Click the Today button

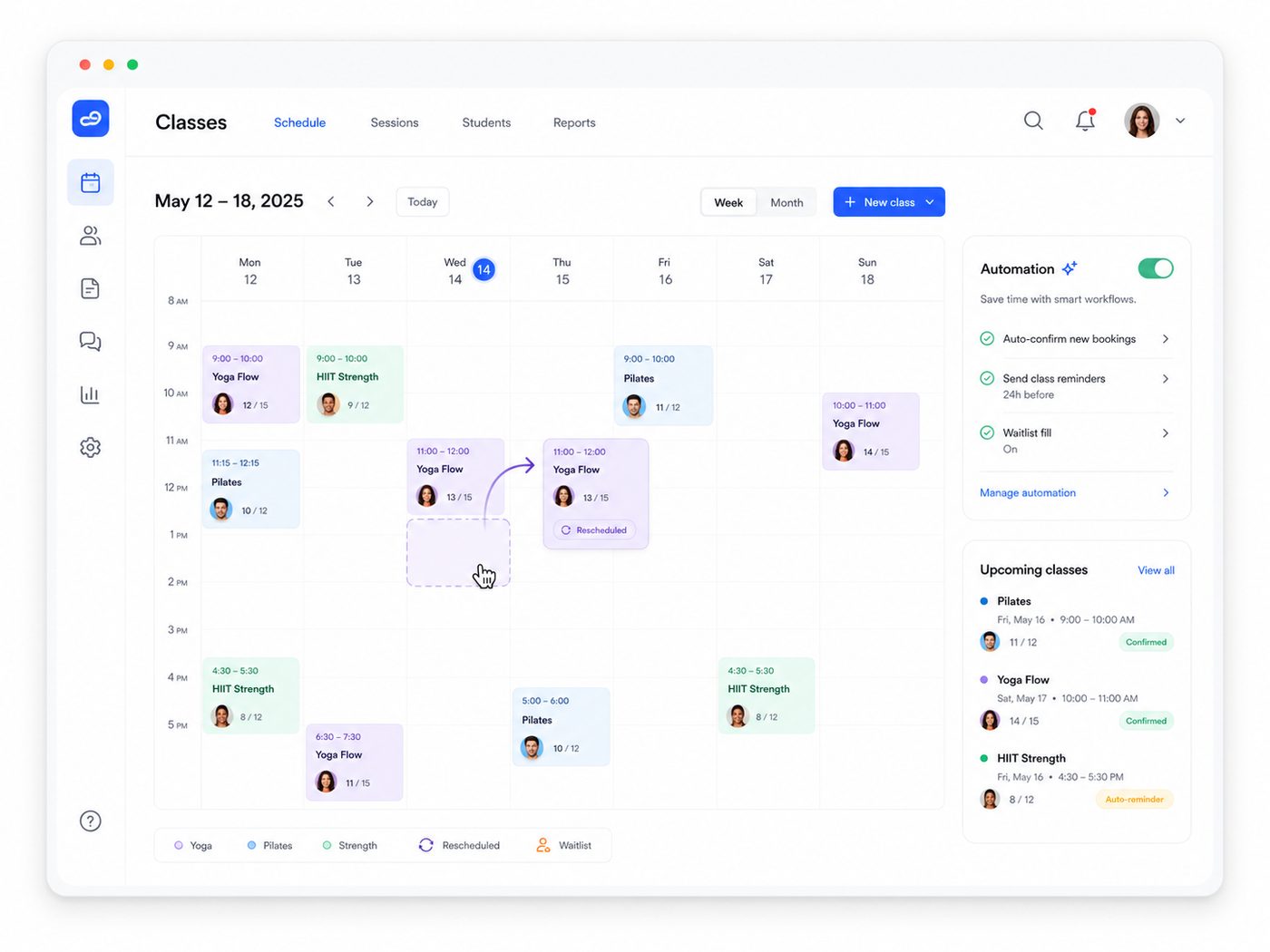tap(423, 202)
